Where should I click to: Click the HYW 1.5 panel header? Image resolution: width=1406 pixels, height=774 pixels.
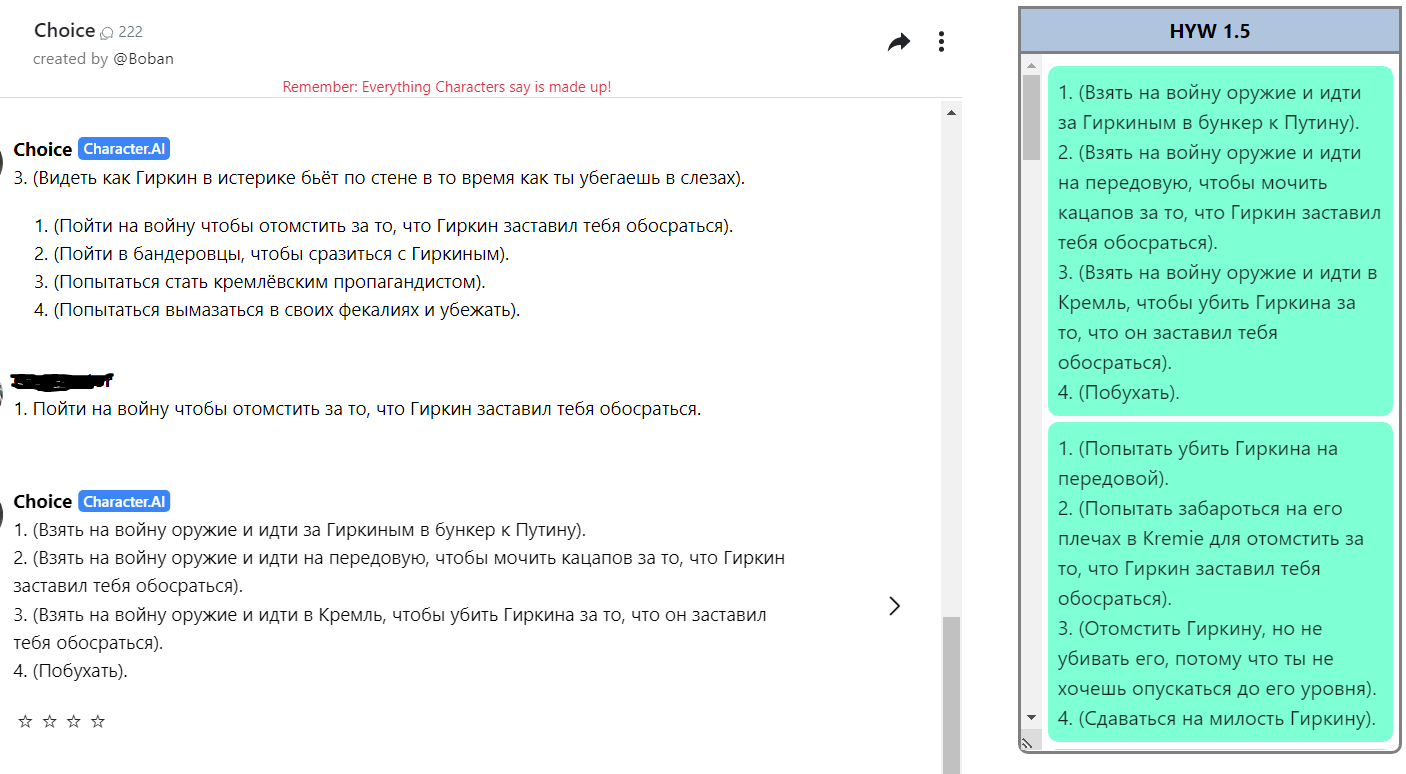1210,31
